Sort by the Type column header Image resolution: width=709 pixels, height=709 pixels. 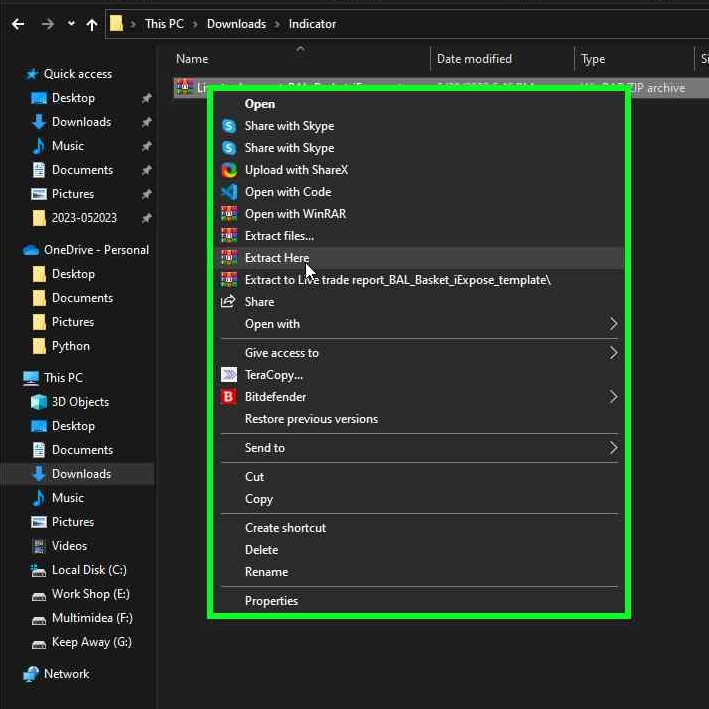593,59
